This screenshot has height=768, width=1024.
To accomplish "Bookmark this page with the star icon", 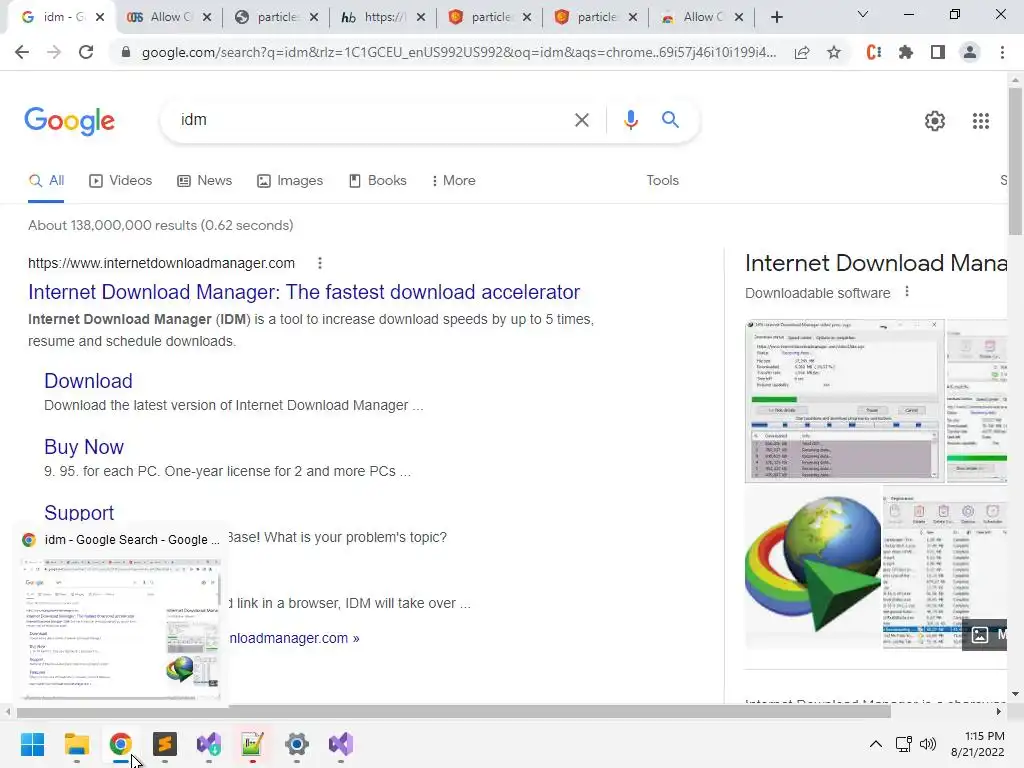I will [834, 52].
